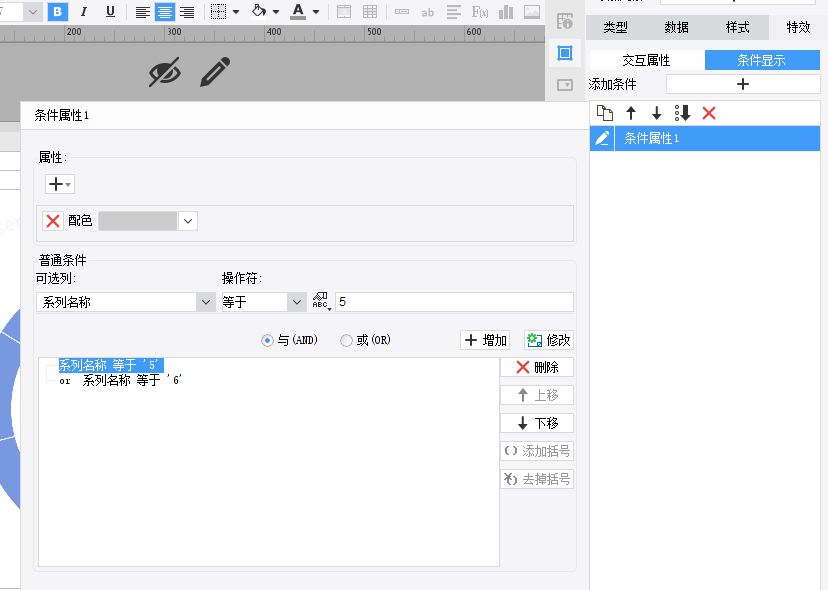Switch to the 数据 tab
The image size is (828, 590).
click(676, 27)
